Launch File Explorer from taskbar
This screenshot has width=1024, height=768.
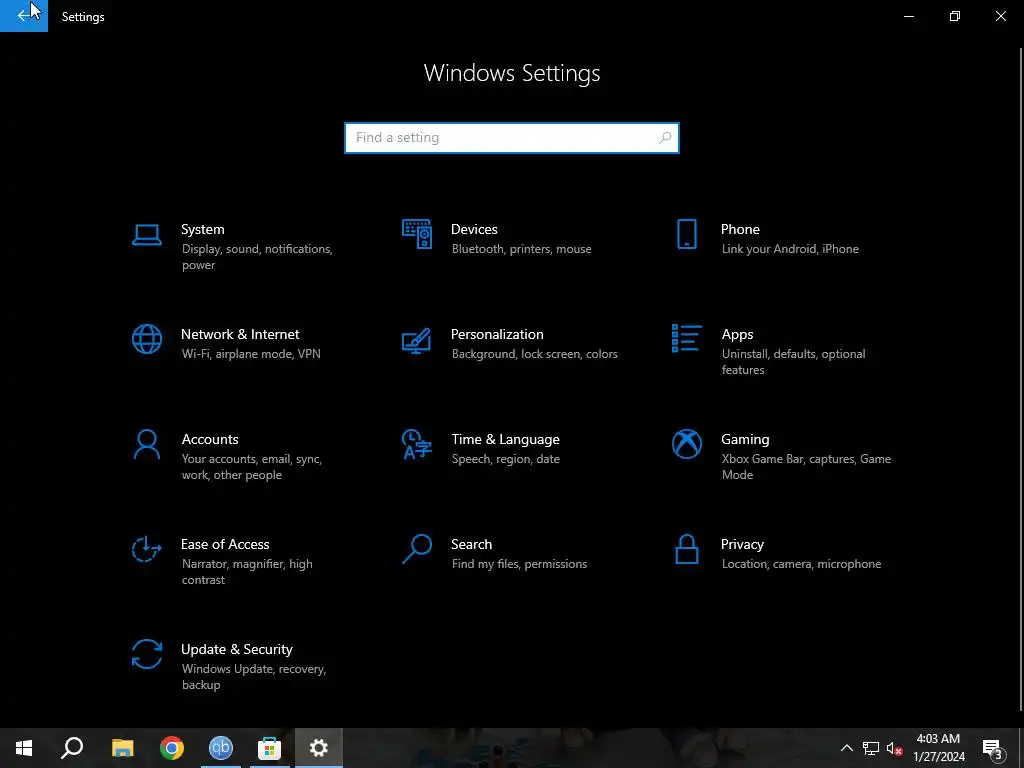pos(122,748)
